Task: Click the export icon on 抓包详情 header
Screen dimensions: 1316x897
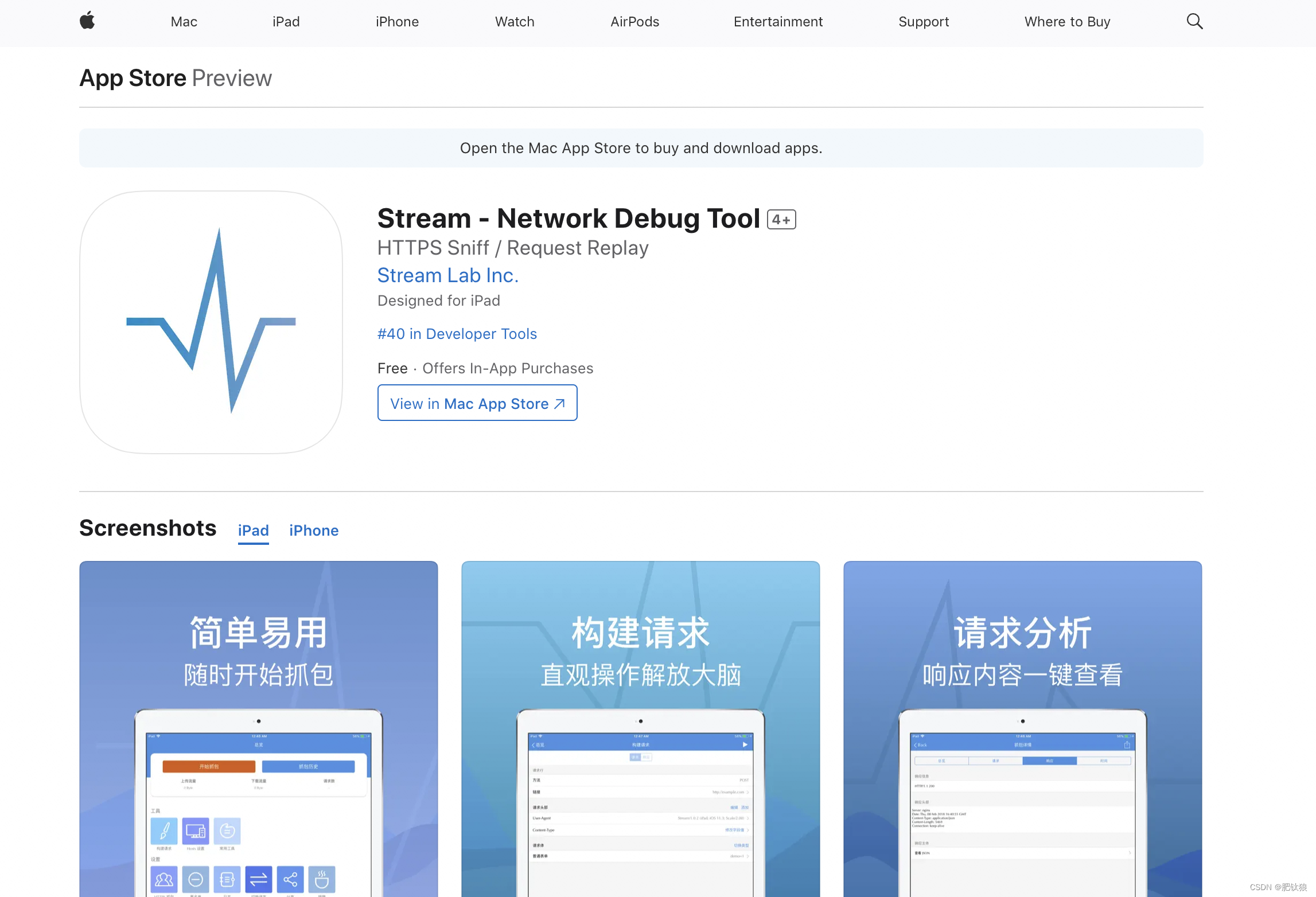Action: [1127, 745]
